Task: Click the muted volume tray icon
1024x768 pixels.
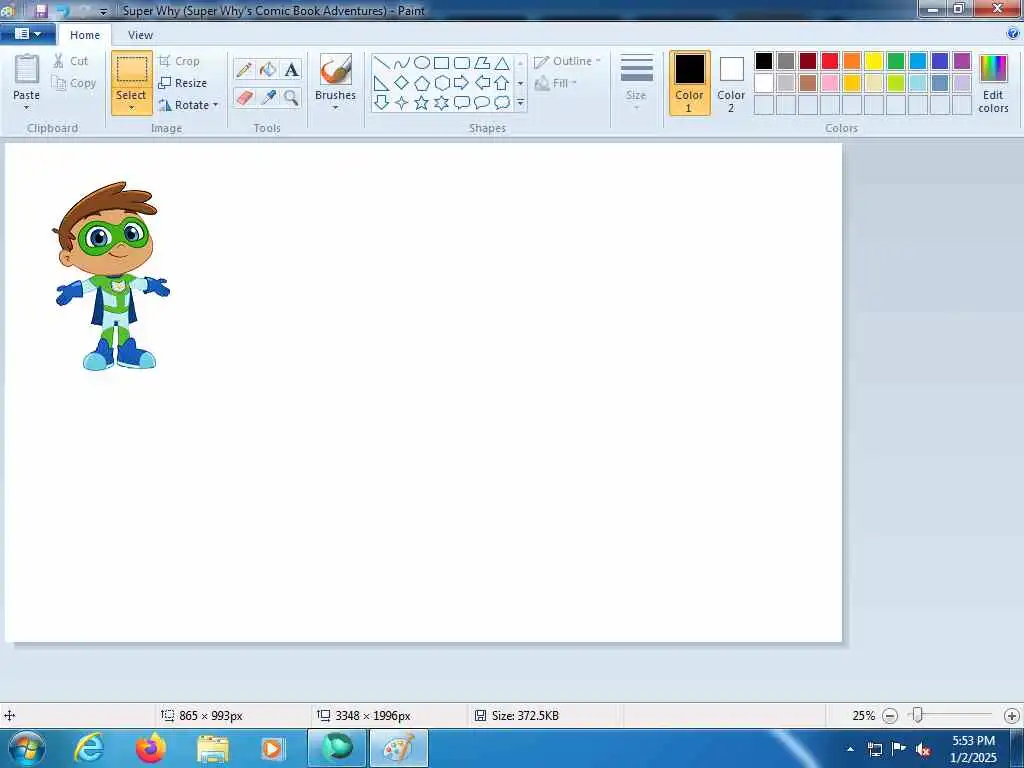Action: 923,749
